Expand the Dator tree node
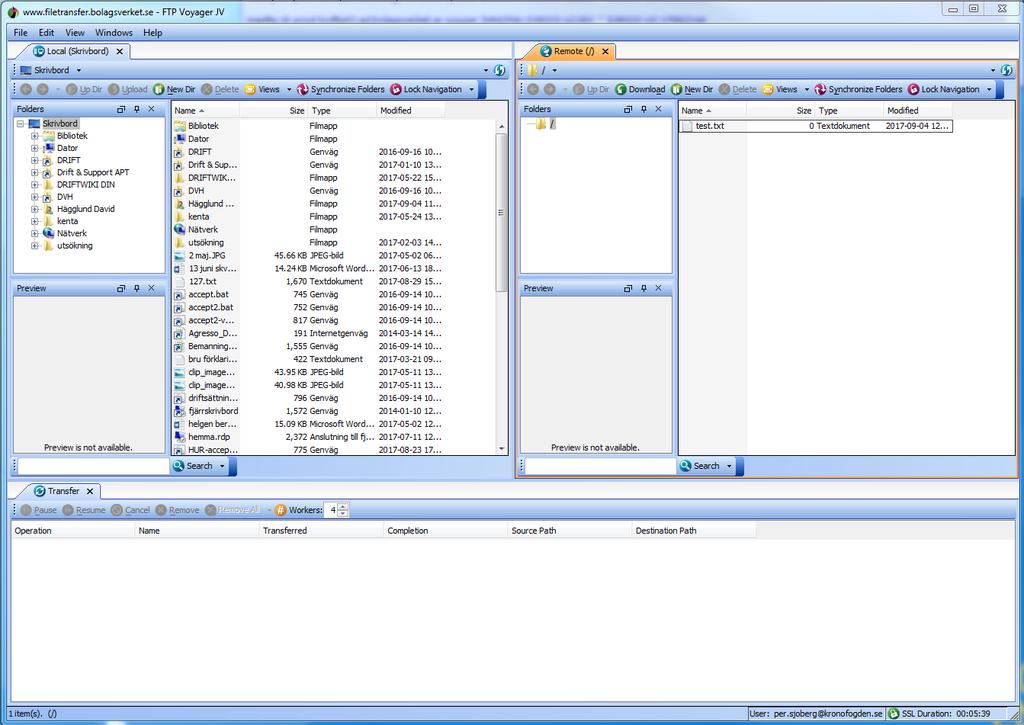 tap(35, 148)
